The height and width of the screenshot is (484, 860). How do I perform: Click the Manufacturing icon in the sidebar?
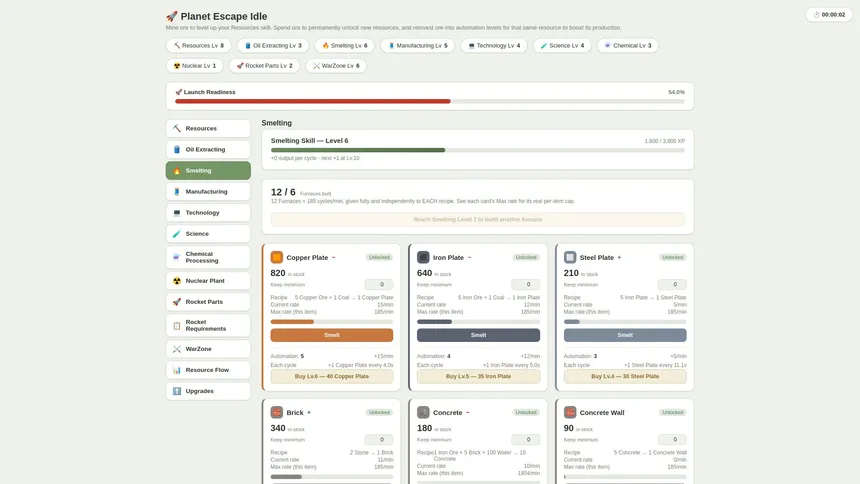177,192
